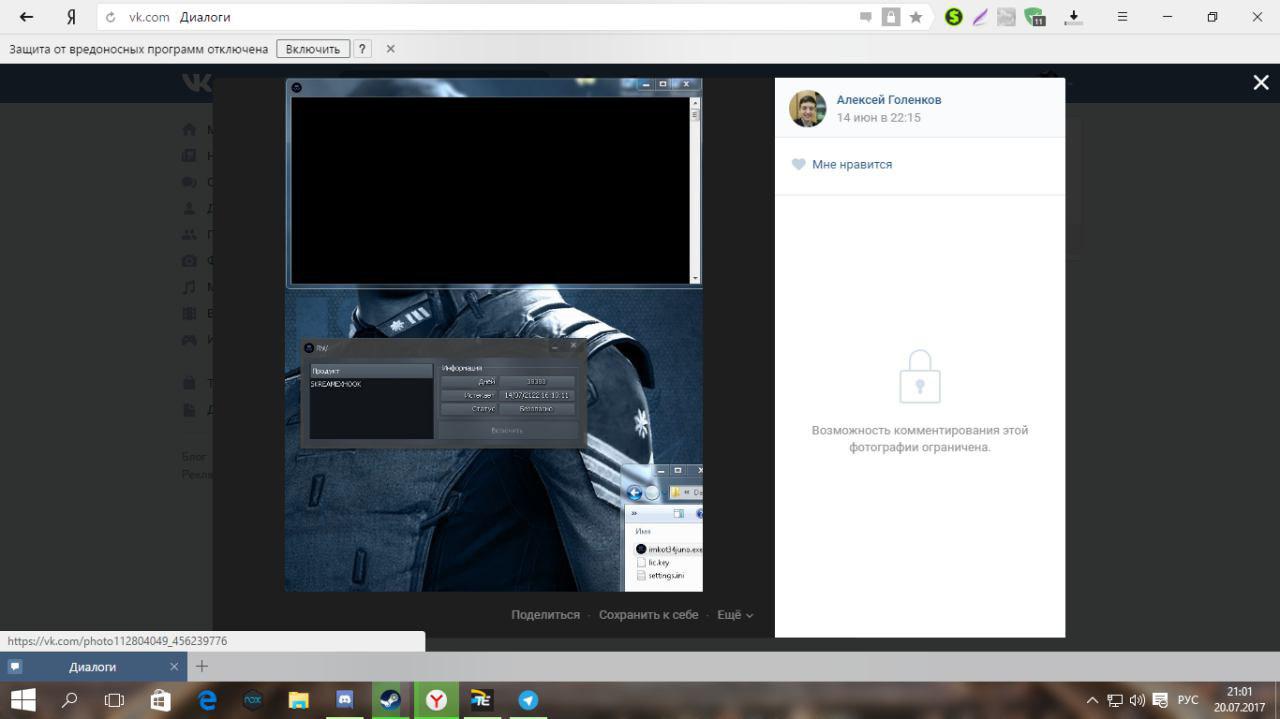Image resolution: width=1280 pixels, height=719 pixels.
Task: Open the TE app on the taskbar
Action: 482,700
